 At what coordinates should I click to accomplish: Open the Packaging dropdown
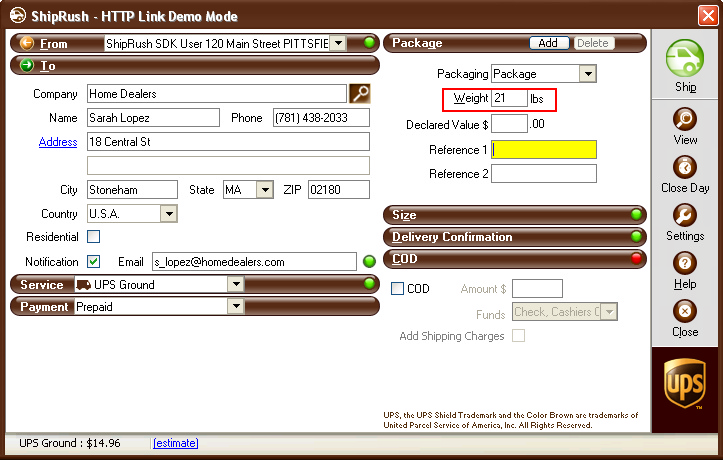click(588, 74)
